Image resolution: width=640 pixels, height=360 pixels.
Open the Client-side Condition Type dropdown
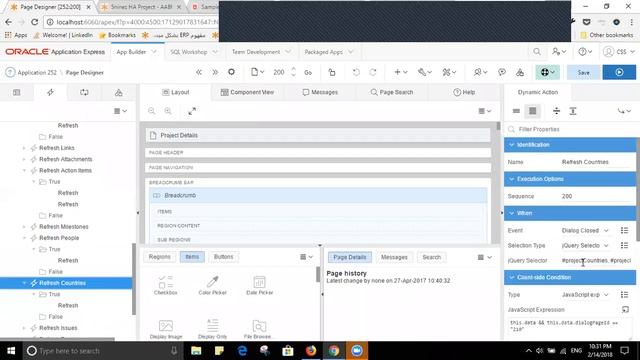tap(585, 295)
